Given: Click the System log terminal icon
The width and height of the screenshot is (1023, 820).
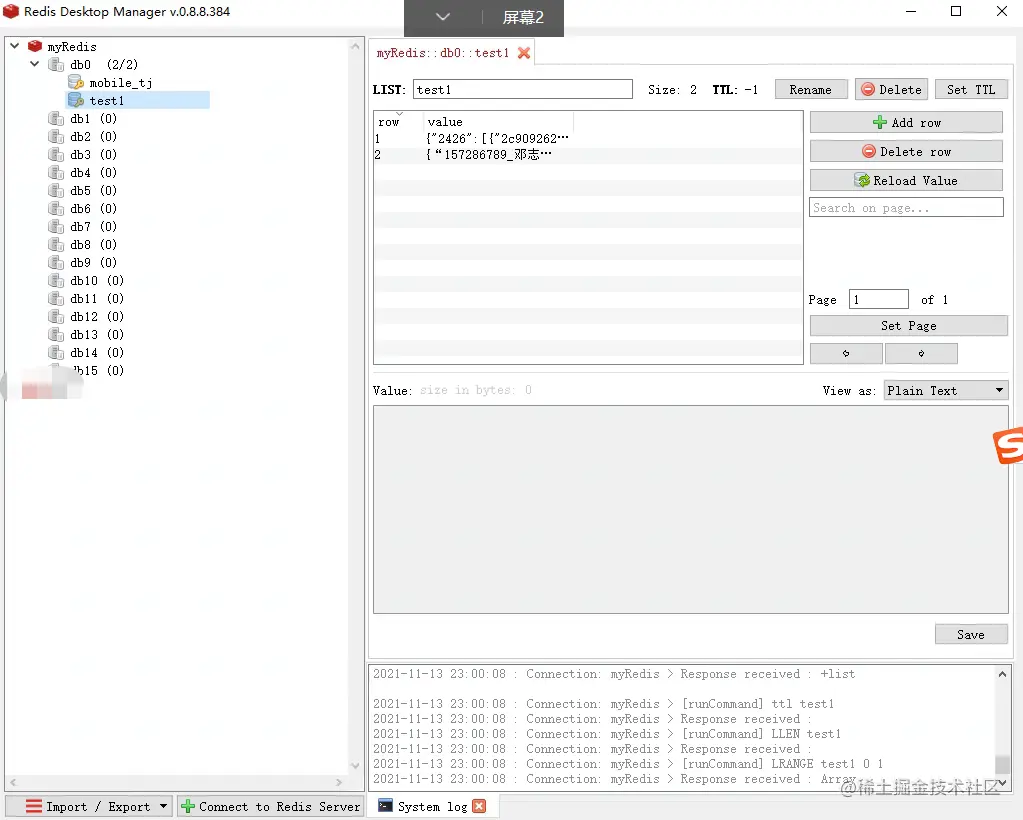Looking at the screenshot, I should [386, 806].
